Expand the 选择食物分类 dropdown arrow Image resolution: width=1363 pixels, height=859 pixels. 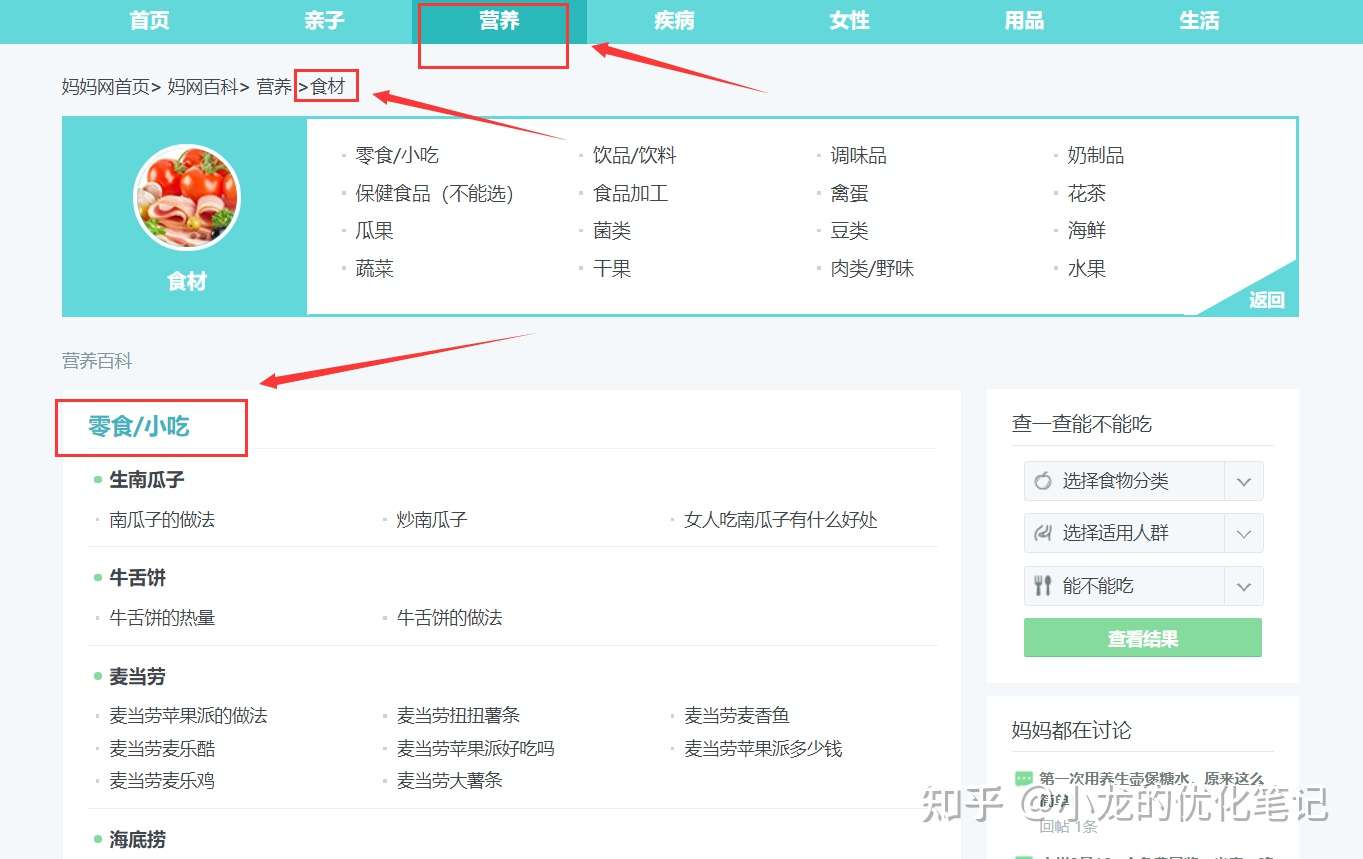[x=1244, y=481]
